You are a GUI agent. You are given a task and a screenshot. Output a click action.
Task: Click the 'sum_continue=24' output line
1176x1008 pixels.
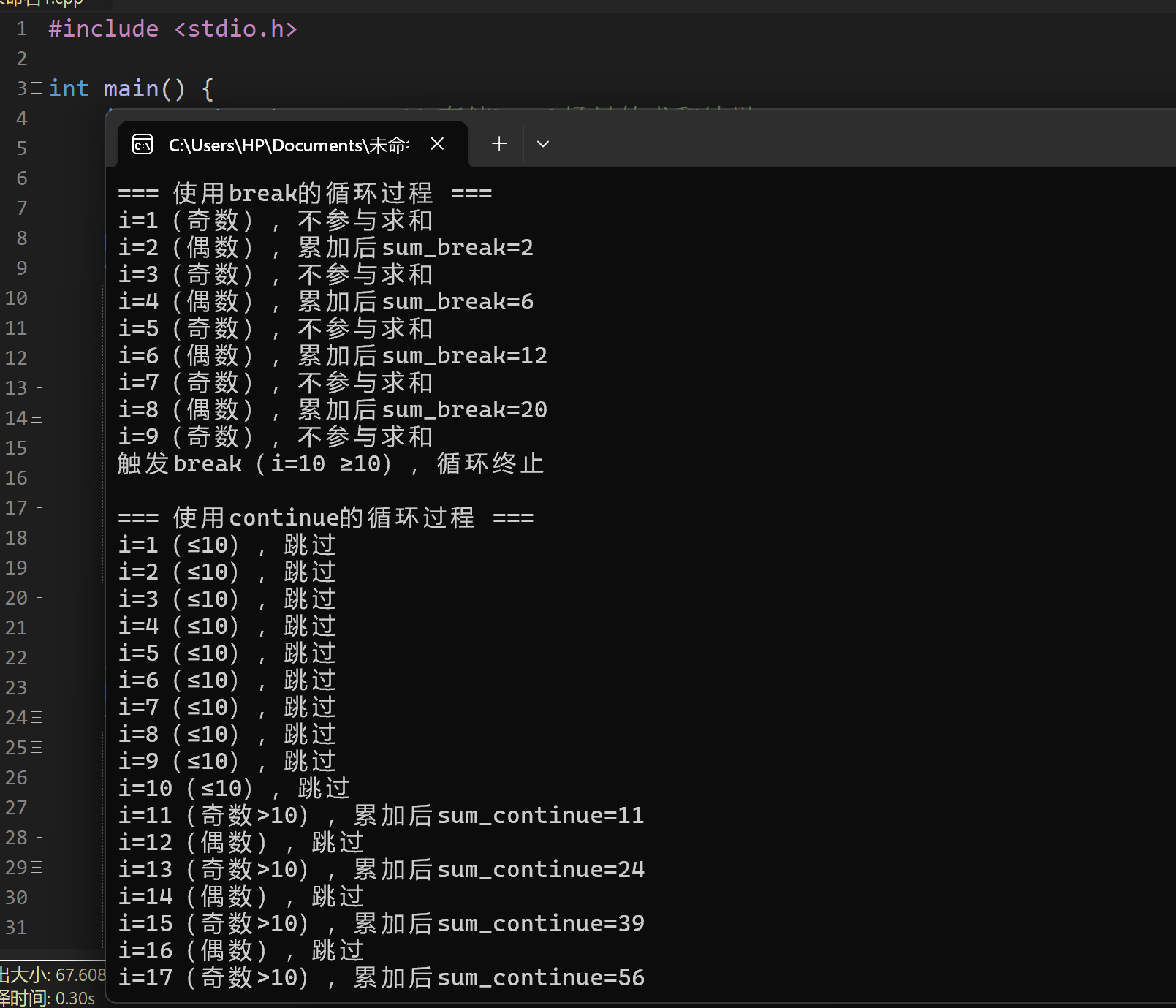click(x=382, y=870)
